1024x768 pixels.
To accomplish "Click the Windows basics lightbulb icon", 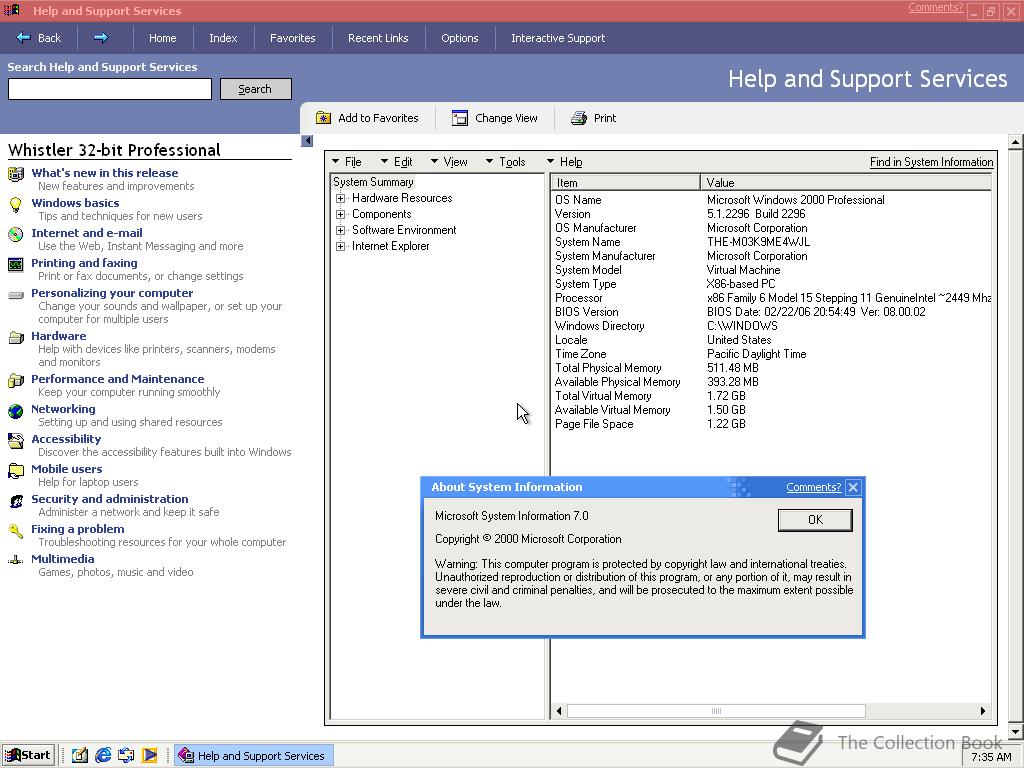I will click(16, 204).
